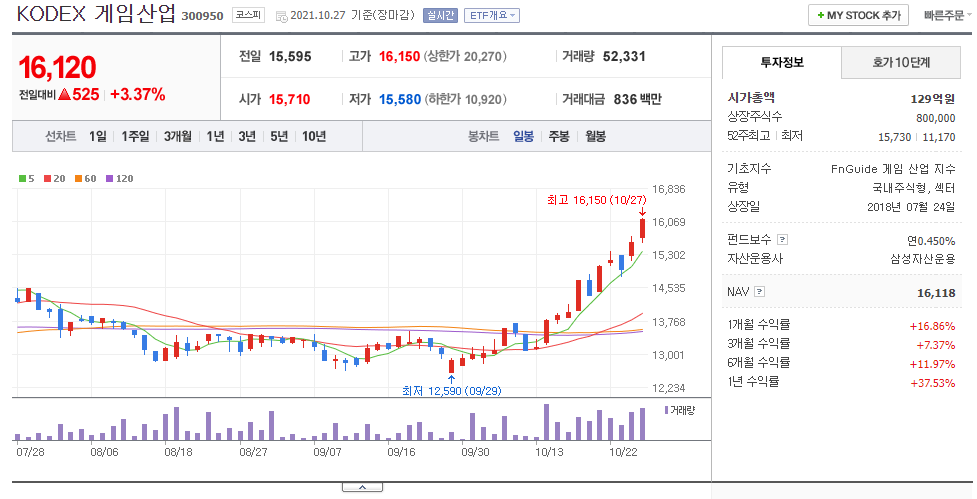This screenshot has height=499, width=977.
Task: Click the 펀드보수 help question icon
Action: (783, 240)
